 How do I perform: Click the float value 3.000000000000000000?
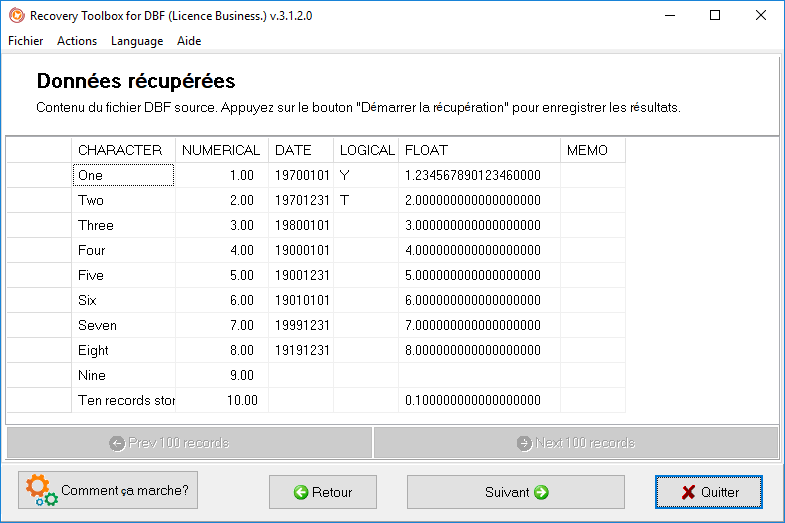click(479, 225)
